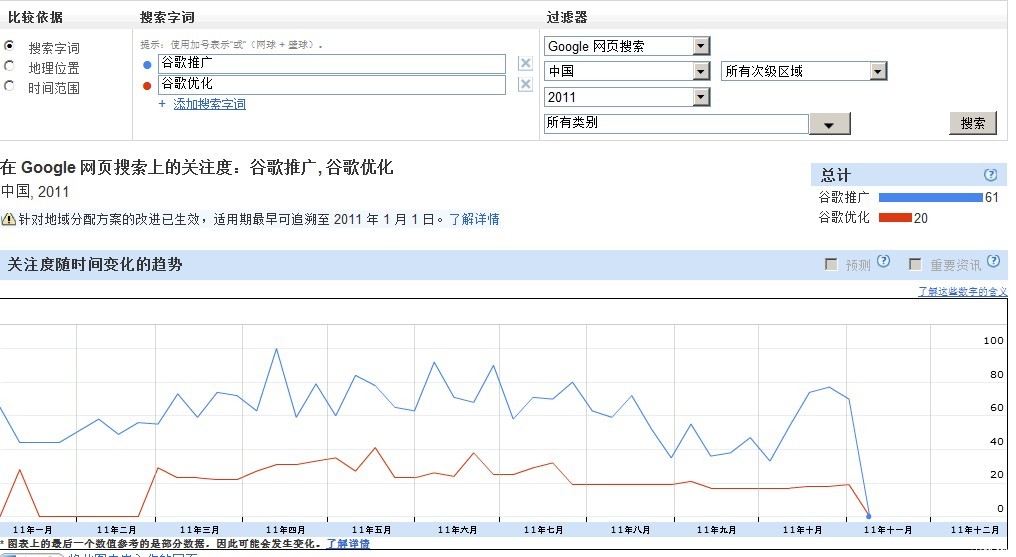
Task: Click the 搜索 button
Action: [x=973, y=123]
